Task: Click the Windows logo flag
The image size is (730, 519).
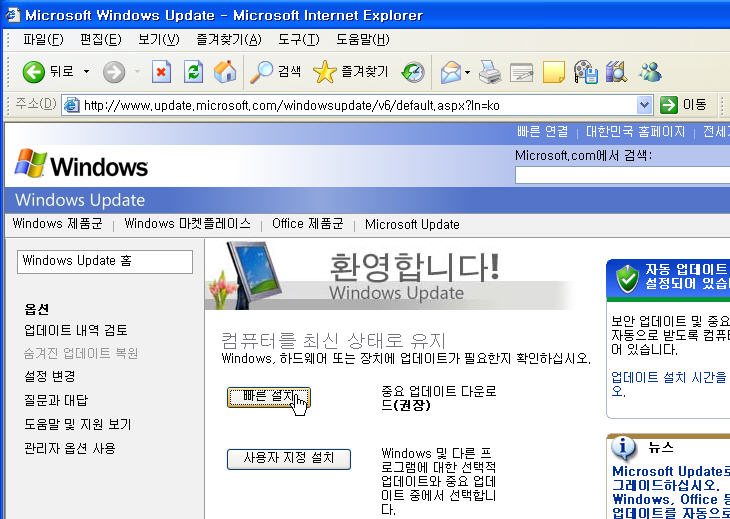Action: [31, 163]
